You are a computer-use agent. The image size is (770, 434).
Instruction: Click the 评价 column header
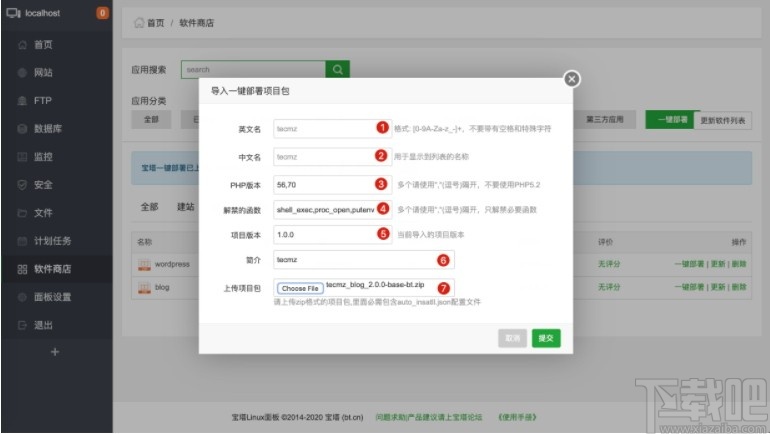[x=605, y=242]
